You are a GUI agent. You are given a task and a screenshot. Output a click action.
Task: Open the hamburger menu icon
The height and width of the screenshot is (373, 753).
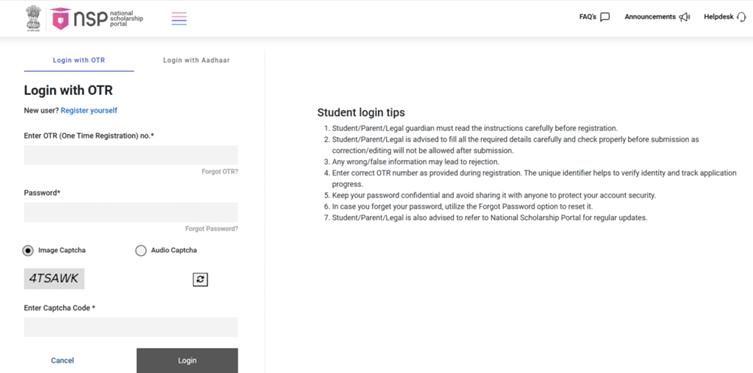click(x=179, y=18)
